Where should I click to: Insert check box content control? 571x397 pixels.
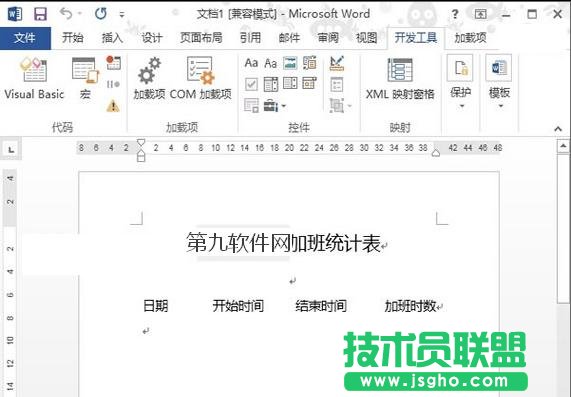tap(251, 84)
